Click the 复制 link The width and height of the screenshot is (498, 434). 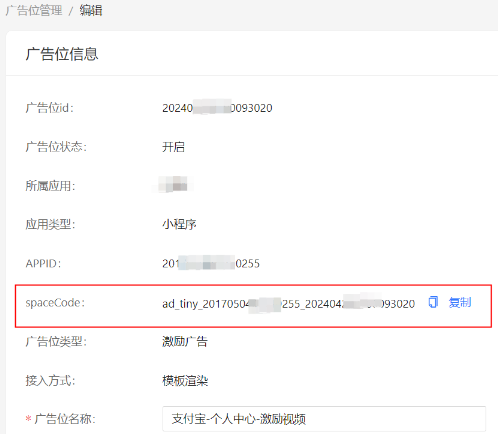(x=460, y=303)
